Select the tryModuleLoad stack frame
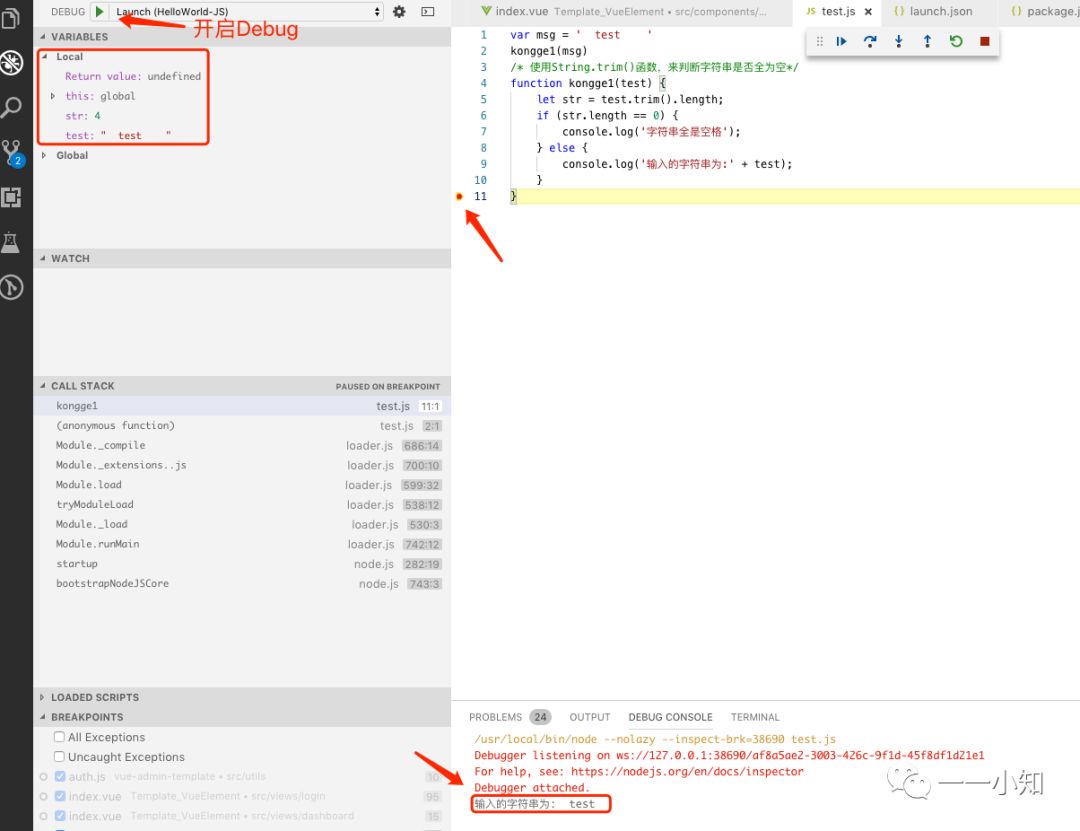 (242, 504)
